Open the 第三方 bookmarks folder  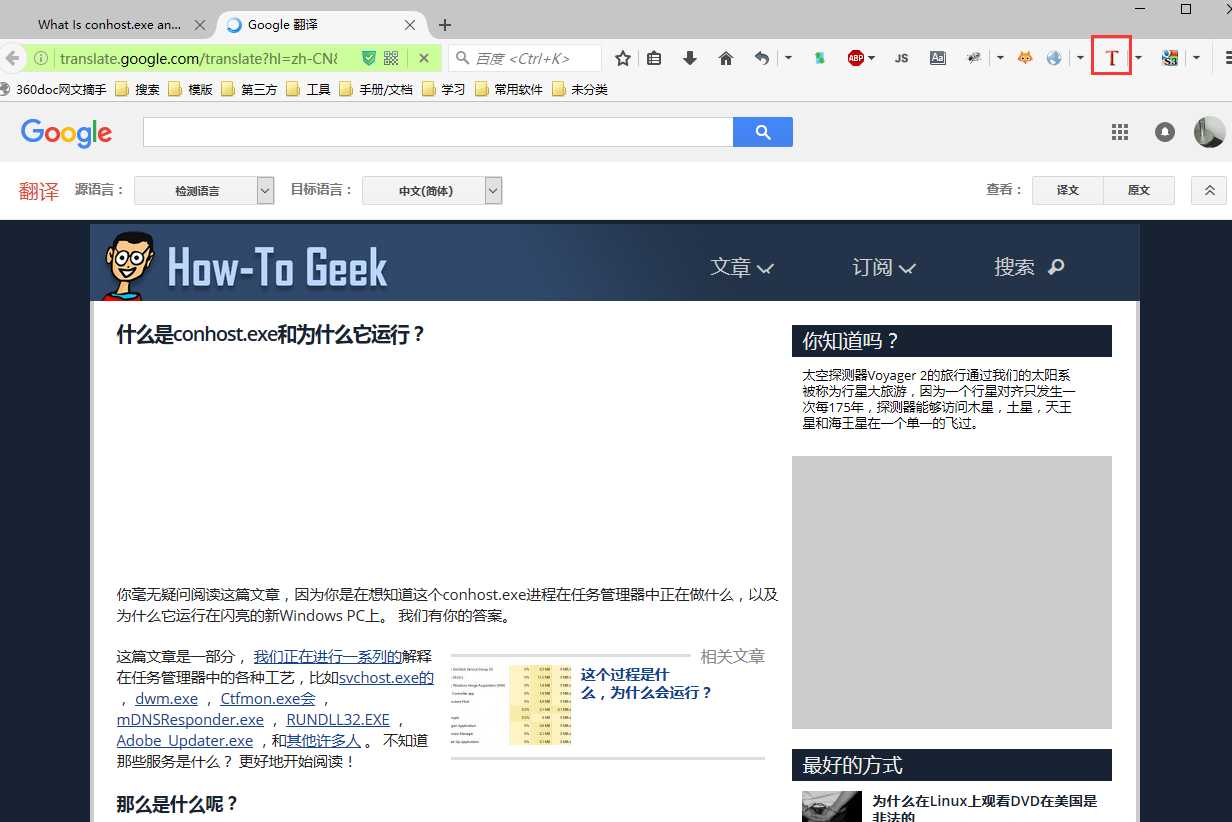click(x=249, y=89)
